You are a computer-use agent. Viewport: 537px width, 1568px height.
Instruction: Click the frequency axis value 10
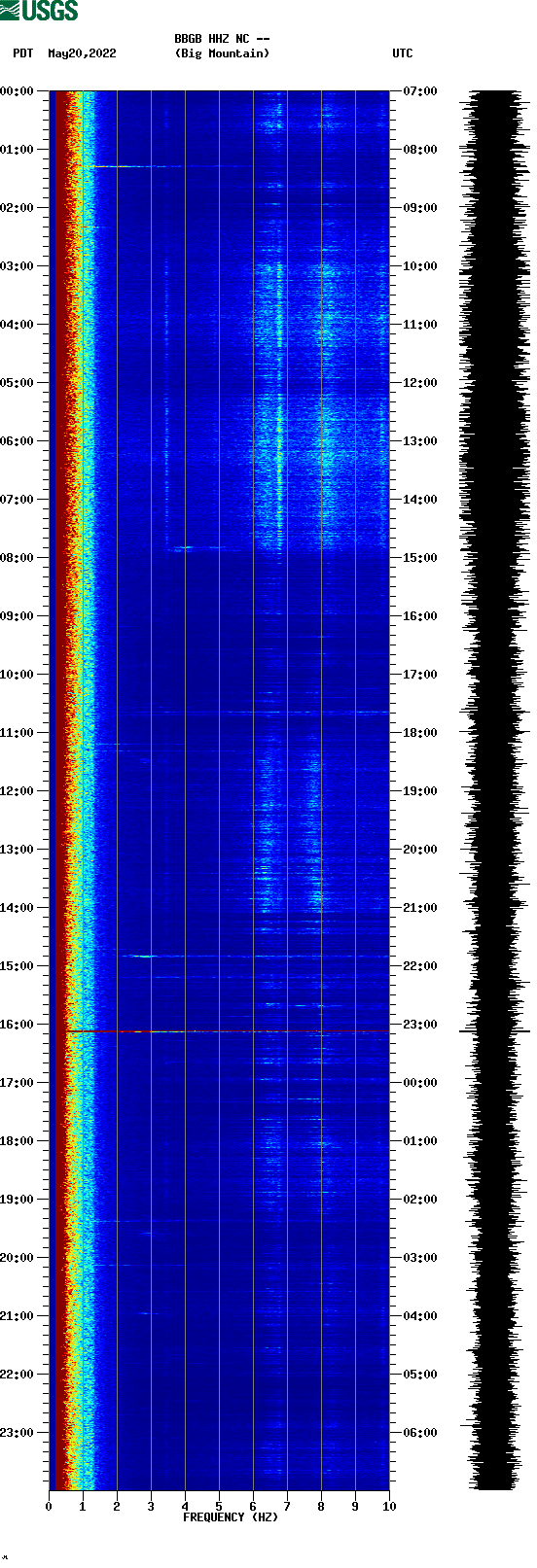coord(389,1507)
